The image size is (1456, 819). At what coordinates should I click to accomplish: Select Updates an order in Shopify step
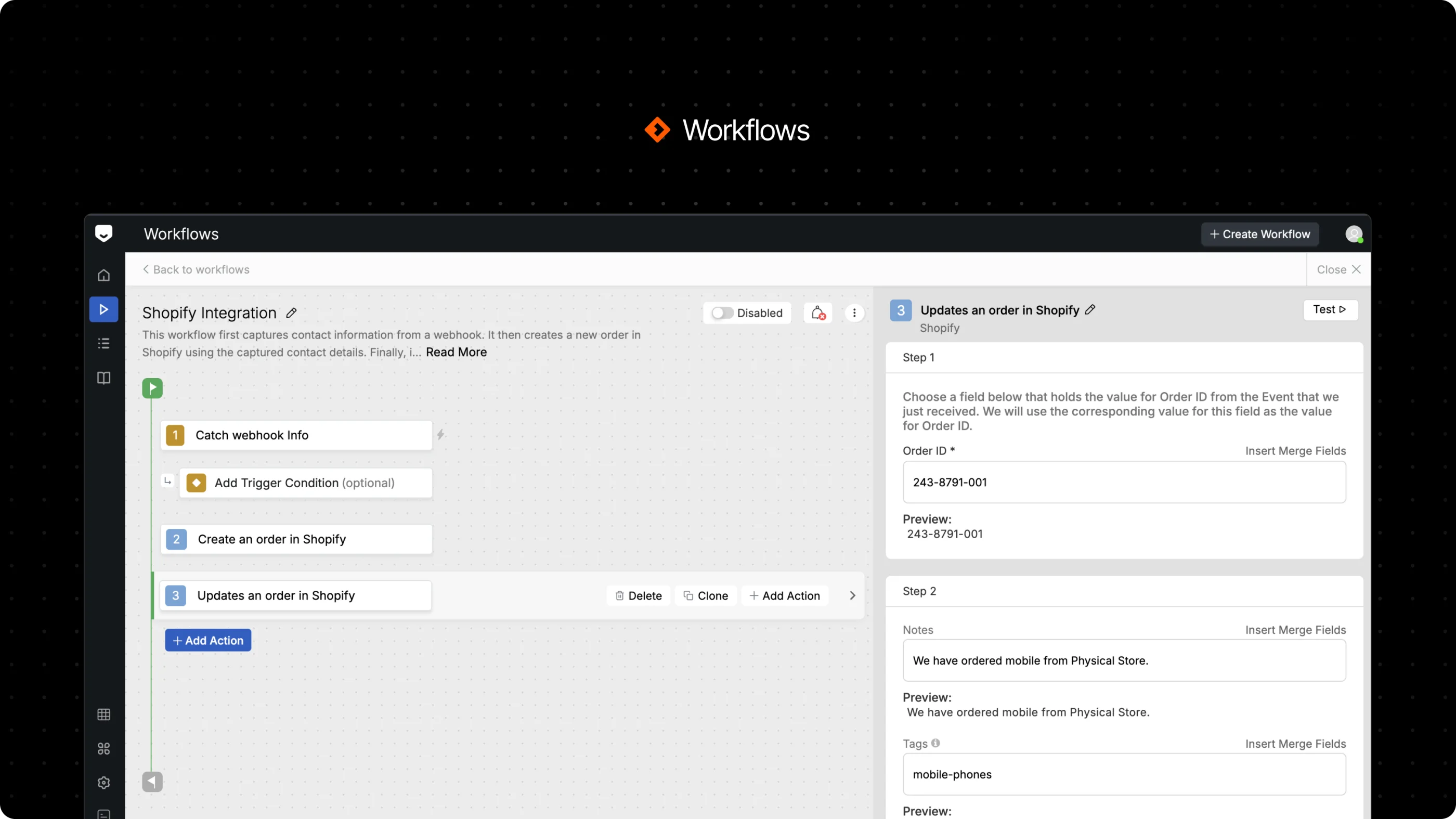295,596
